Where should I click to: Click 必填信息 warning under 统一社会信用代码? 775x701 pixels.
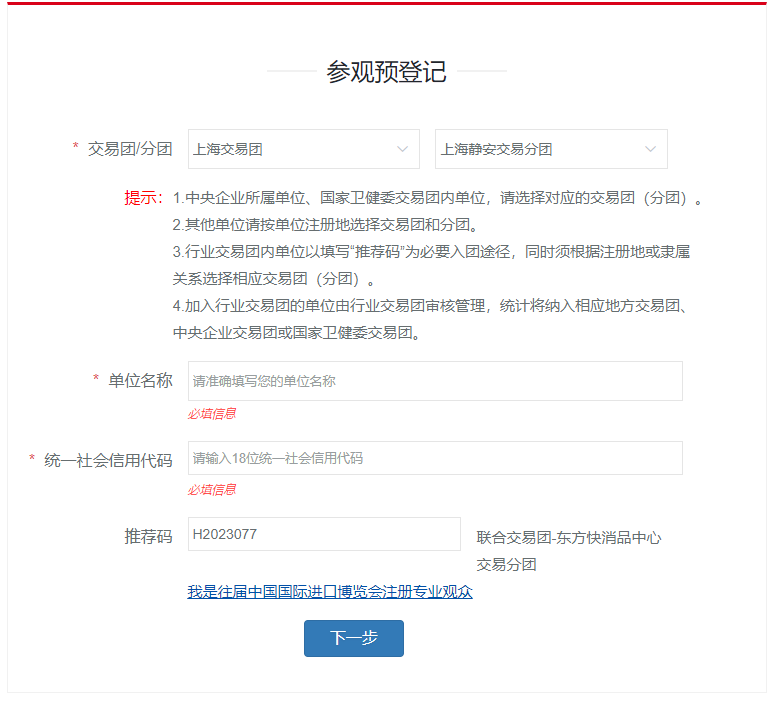point(212,489)
